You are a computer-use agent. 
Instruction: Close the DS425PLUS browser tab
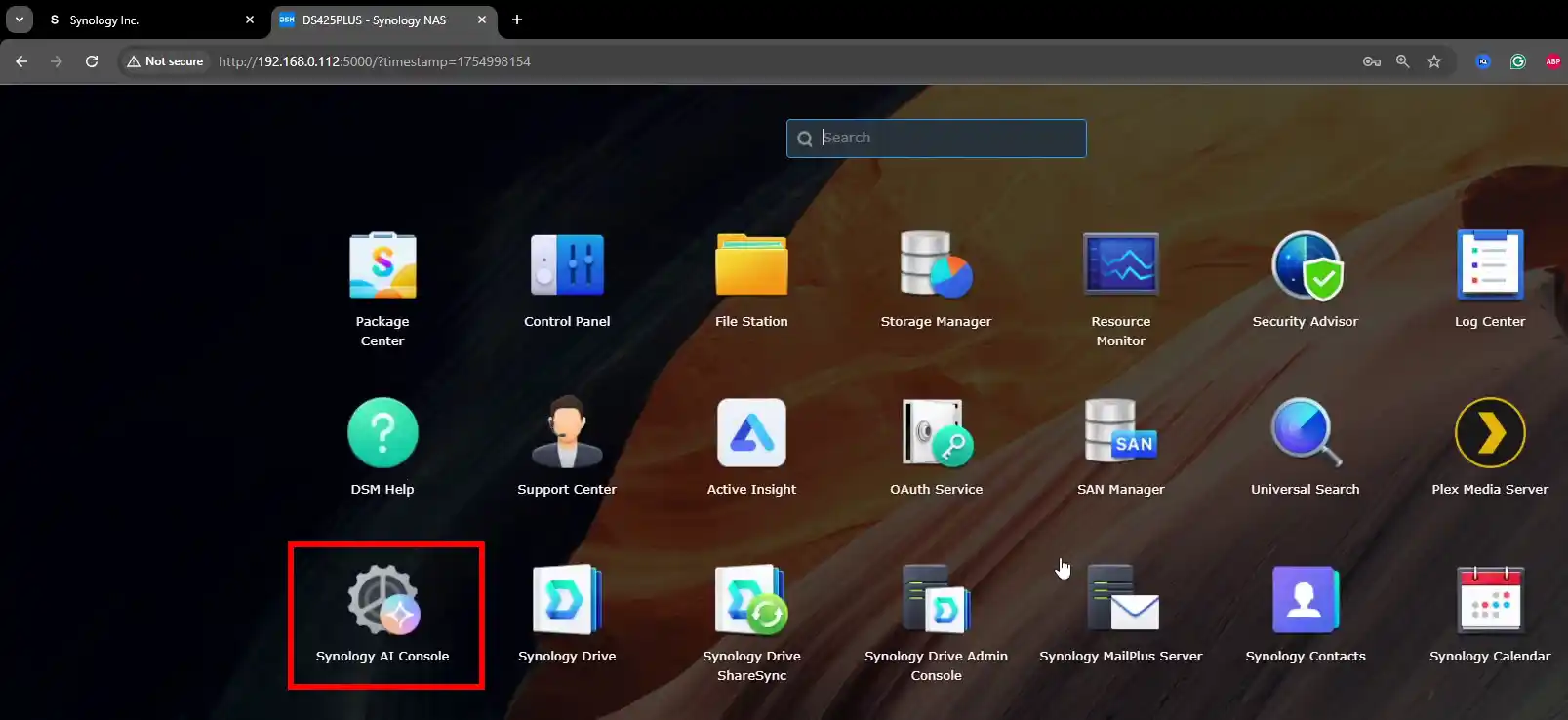(x=482, y=20)
